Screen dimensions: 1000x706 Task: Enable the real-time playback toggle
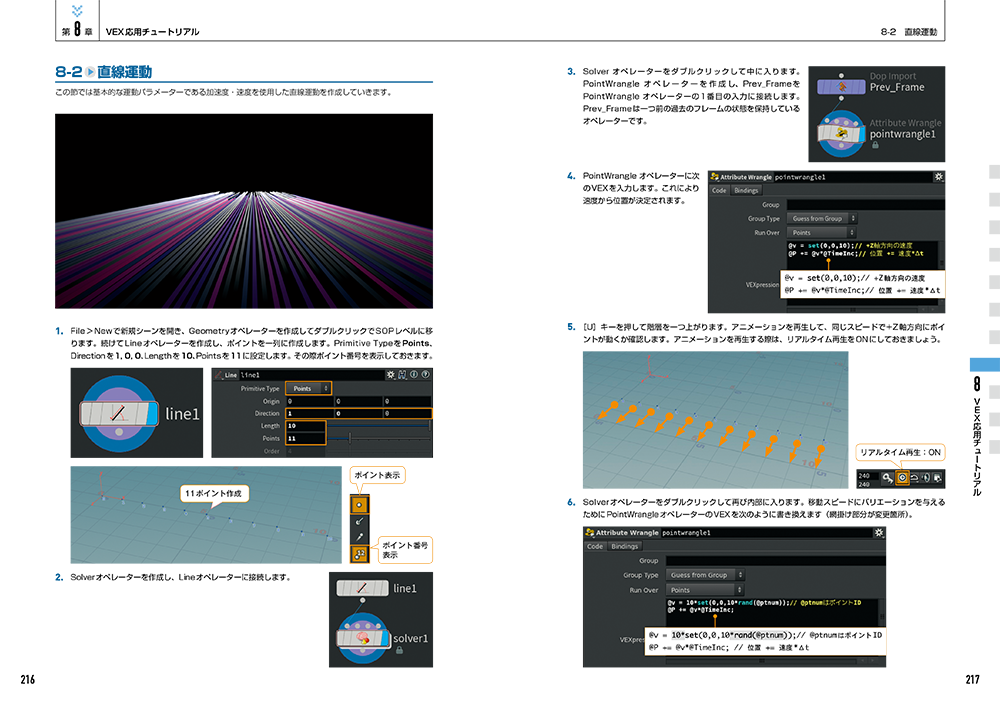(902, 477)
